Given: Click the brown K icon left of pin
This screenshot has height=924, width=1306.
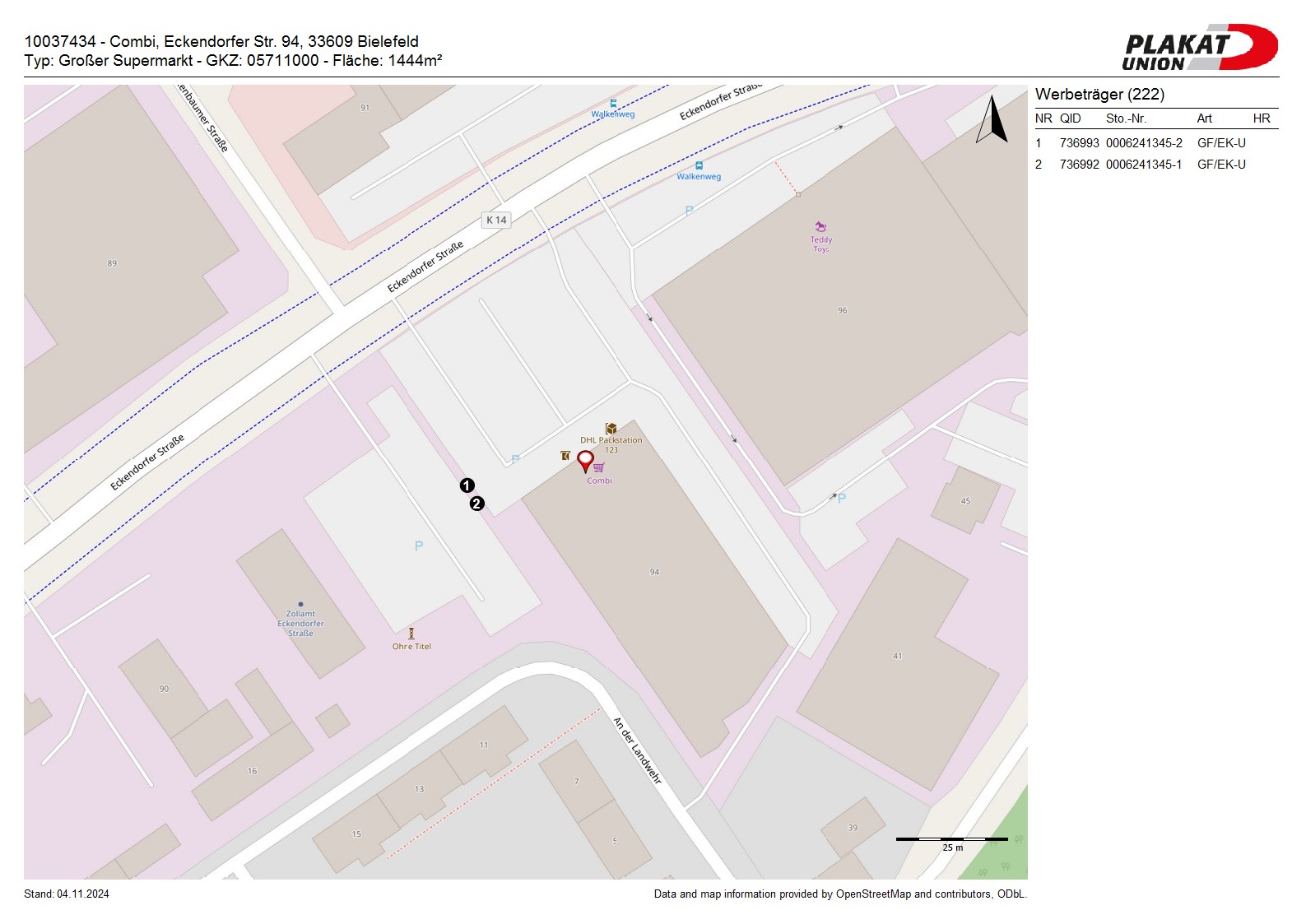Looking at the screenshot, I should click(565, 455).
